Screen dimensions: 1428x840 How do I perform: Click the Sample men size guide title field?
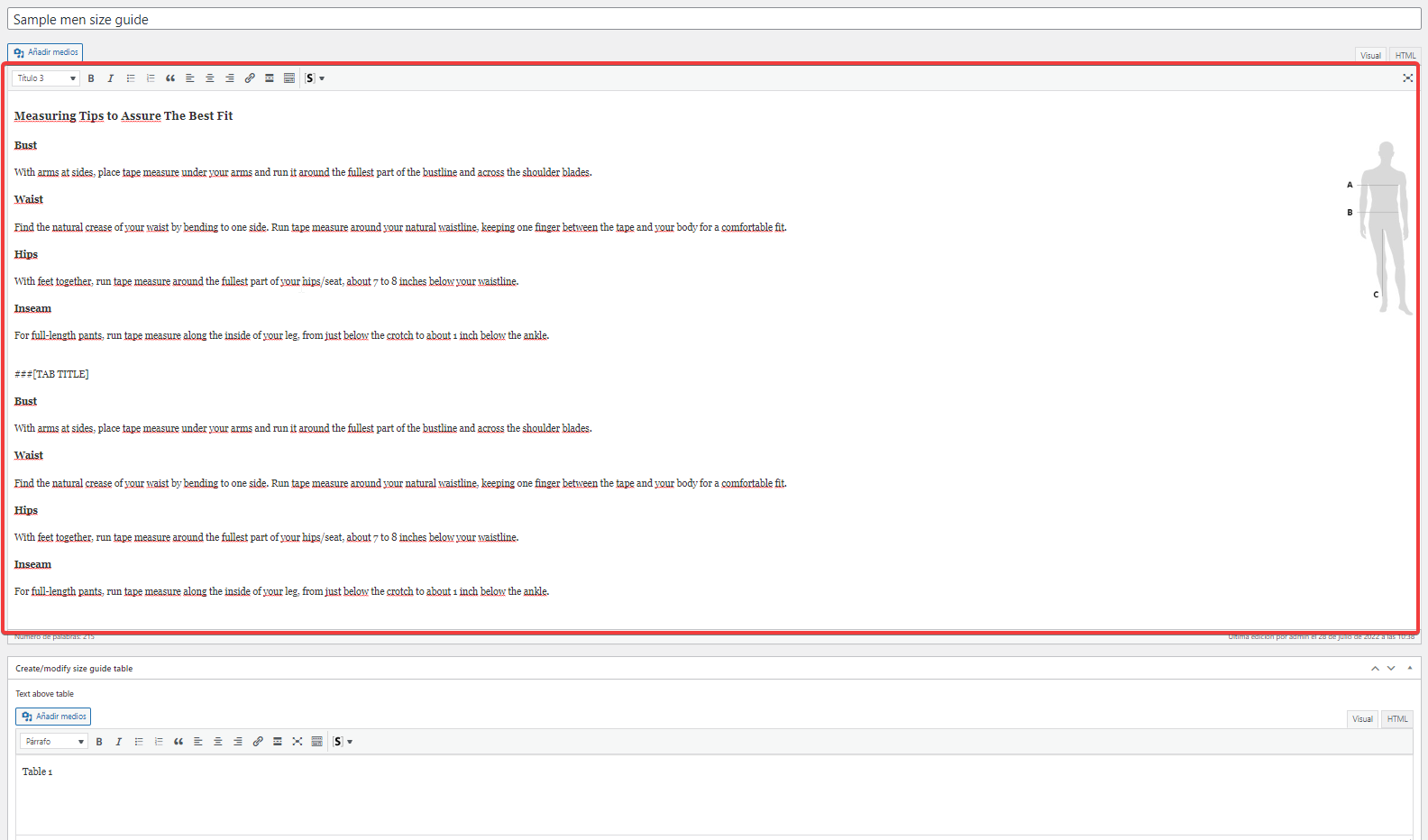pyautogui.click(x=713, y=19)
